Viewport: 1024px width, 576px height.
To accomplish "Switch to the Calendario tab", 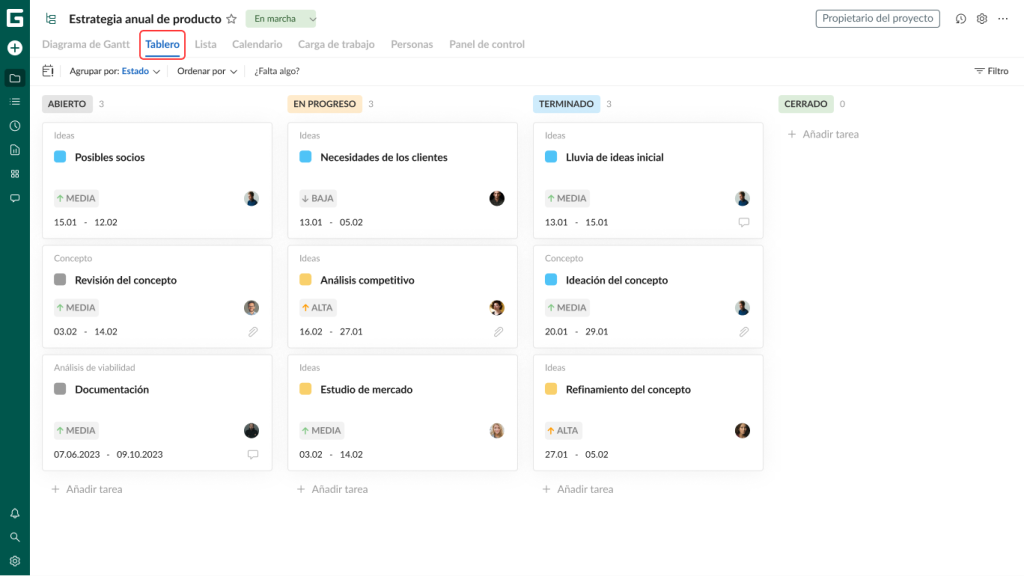I will (x=257, y=44).
